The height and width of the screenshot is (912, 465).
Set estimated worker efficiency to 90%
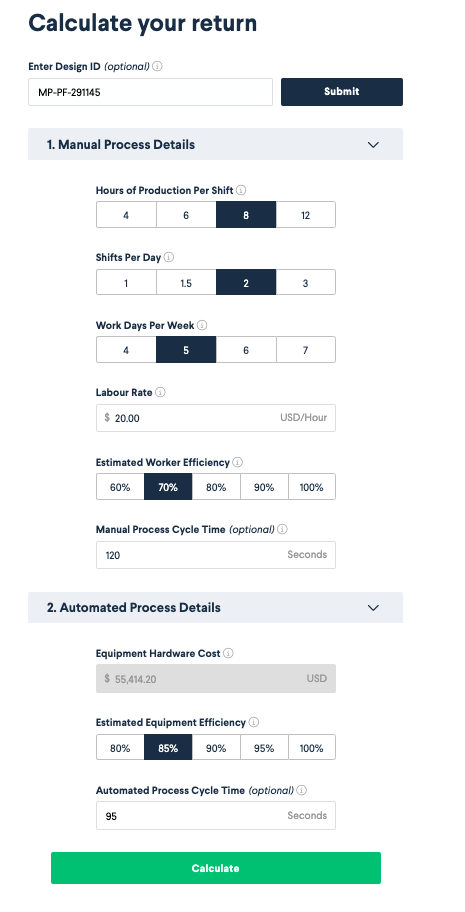[x=264, y=487]
